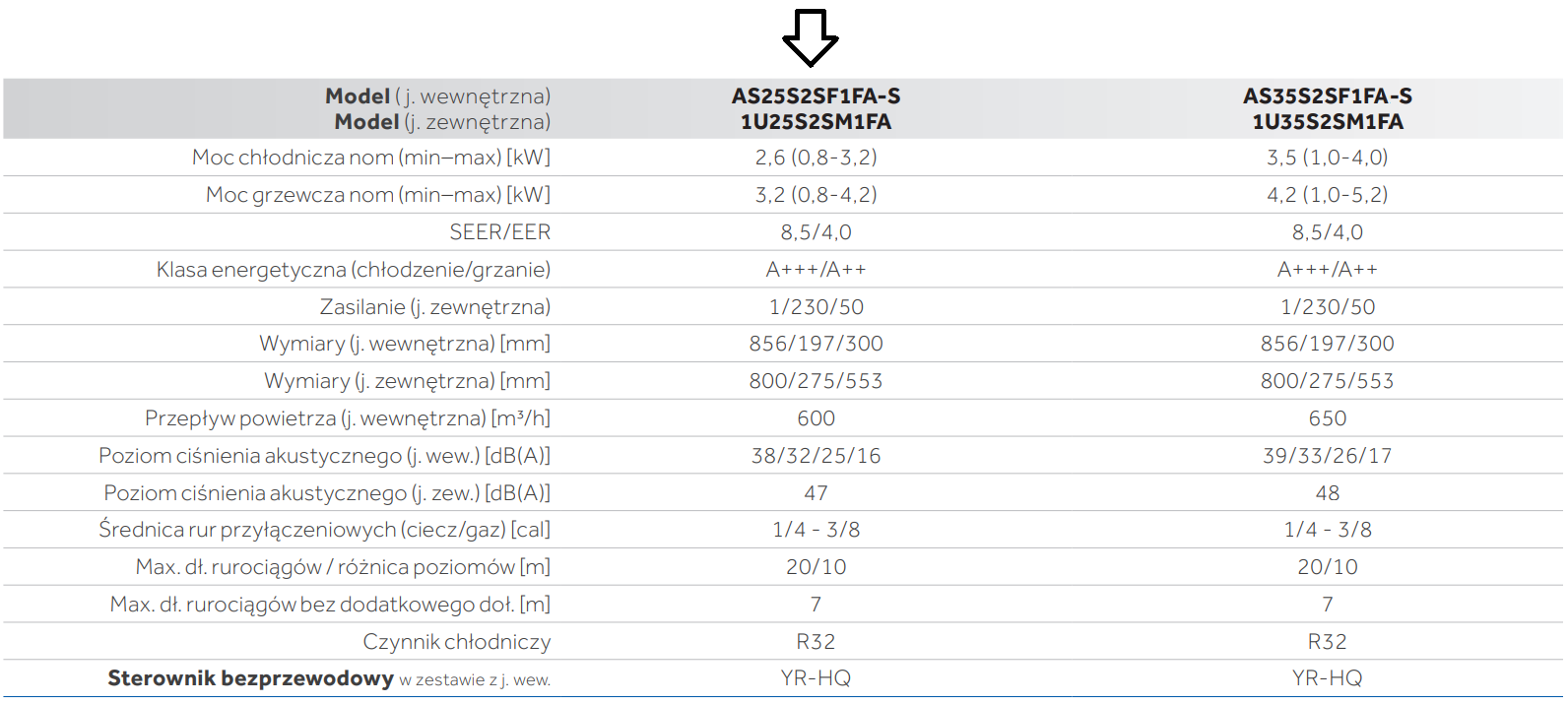Click the 'Moc chłodnicza nom' row label
The height and width of the screenshot is (704, 1568).
point(370,158)
